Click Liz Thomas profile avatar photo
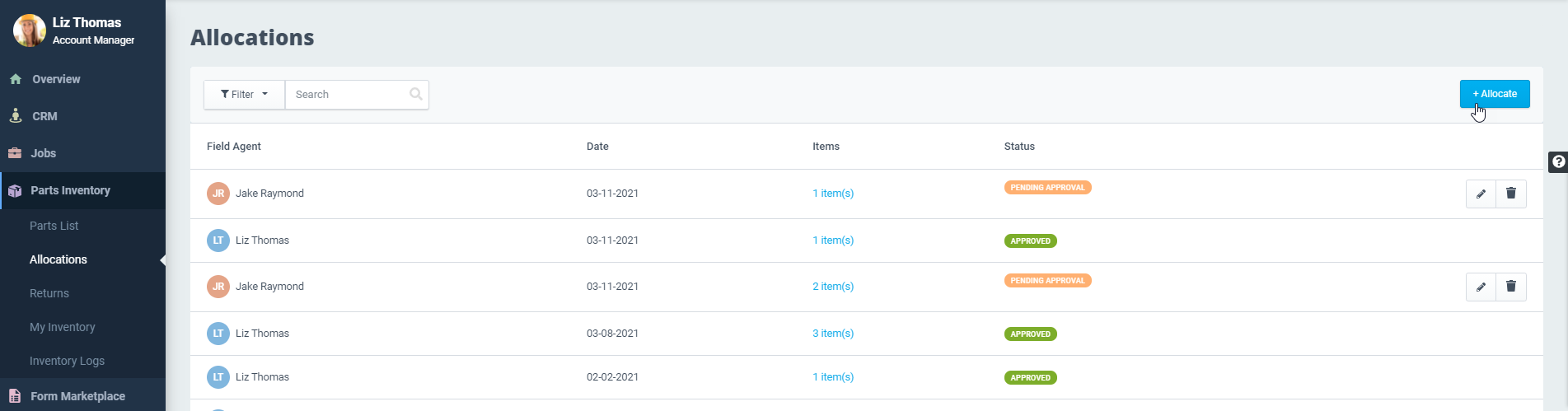This screenshot has height=411, width=1568. tap(30, 30)
